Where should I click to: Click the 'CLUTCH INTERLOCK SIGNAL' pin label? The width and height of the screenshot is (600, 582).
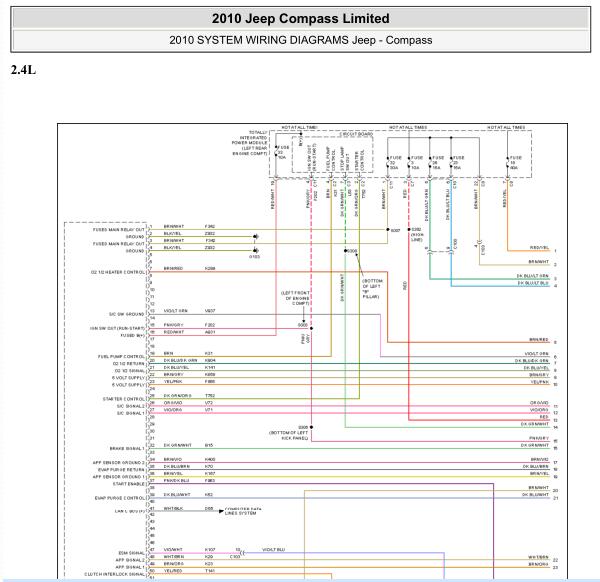point(115,574)
